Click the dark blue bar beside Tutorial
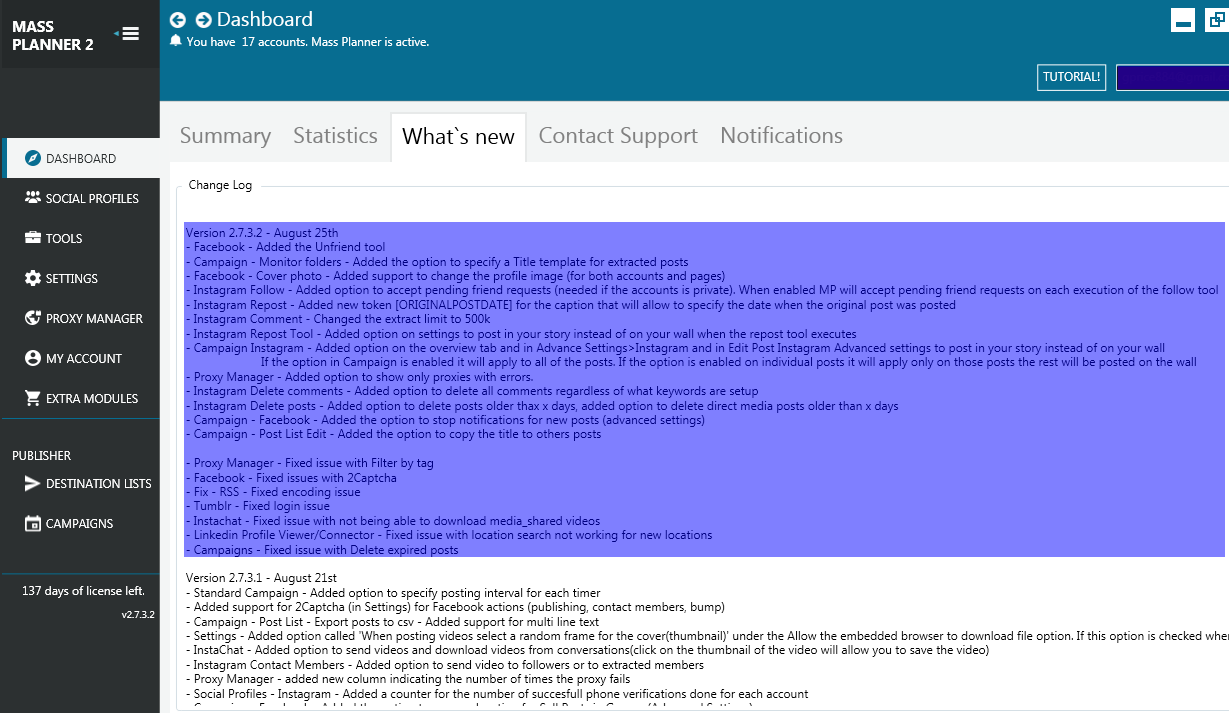Screen dimensions: 1229x713 [1171, 77]
